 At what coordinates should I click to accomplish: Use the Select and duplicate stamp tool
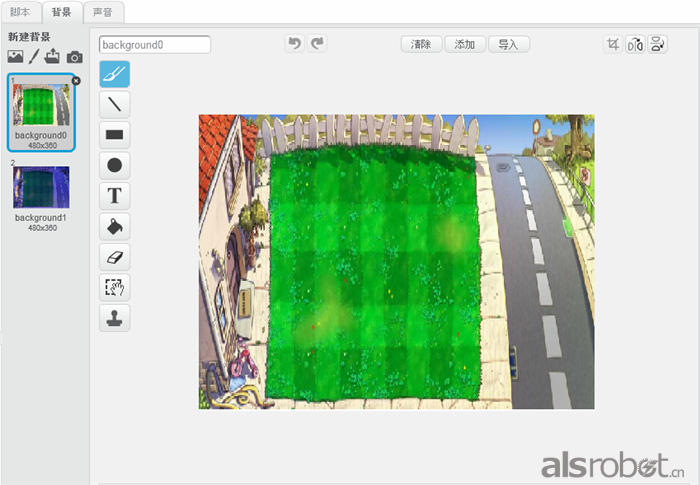[114, 319]
